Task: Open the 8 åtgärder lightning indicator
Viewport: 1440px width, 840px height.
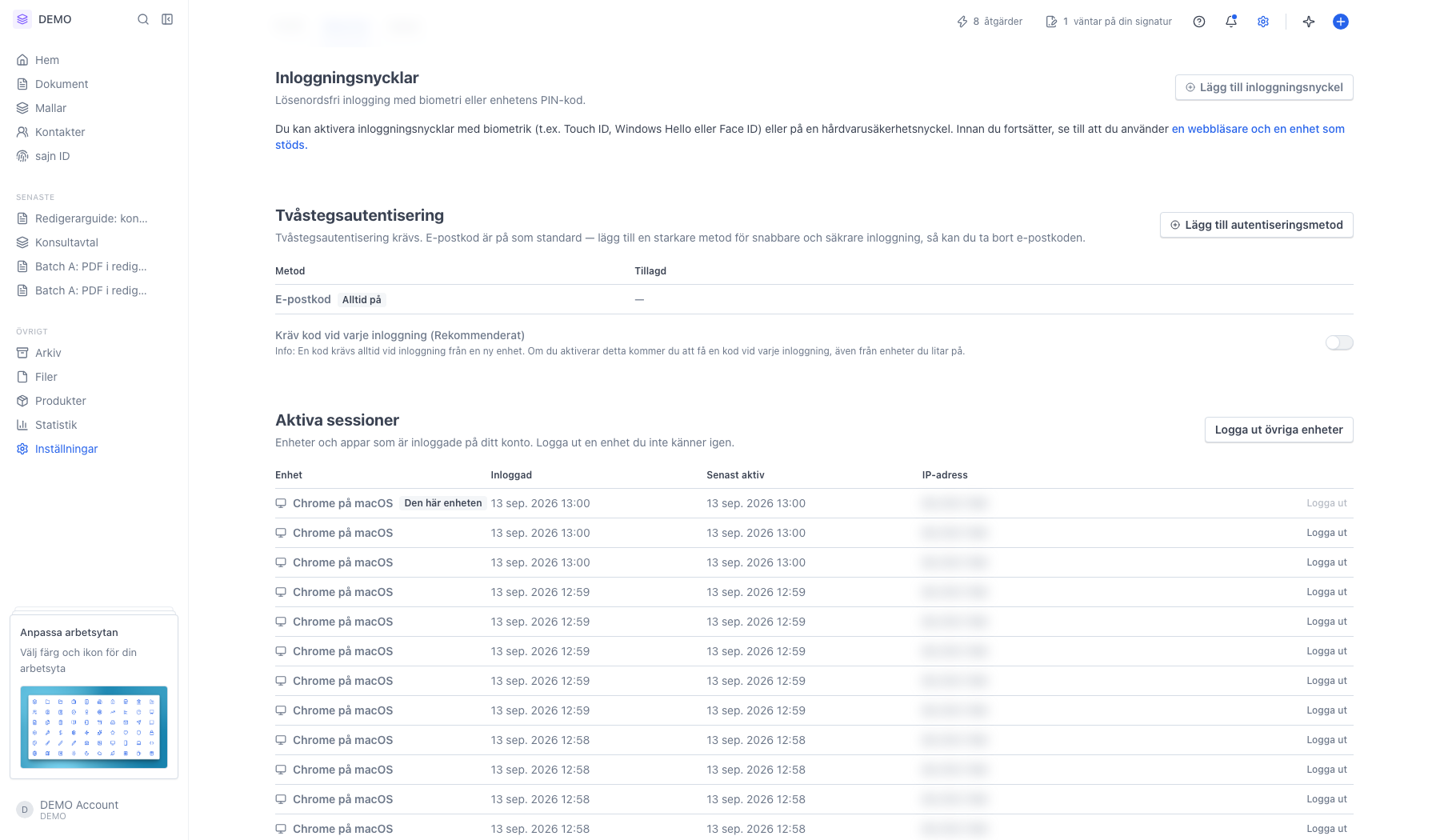Action: tap(990, 22)
